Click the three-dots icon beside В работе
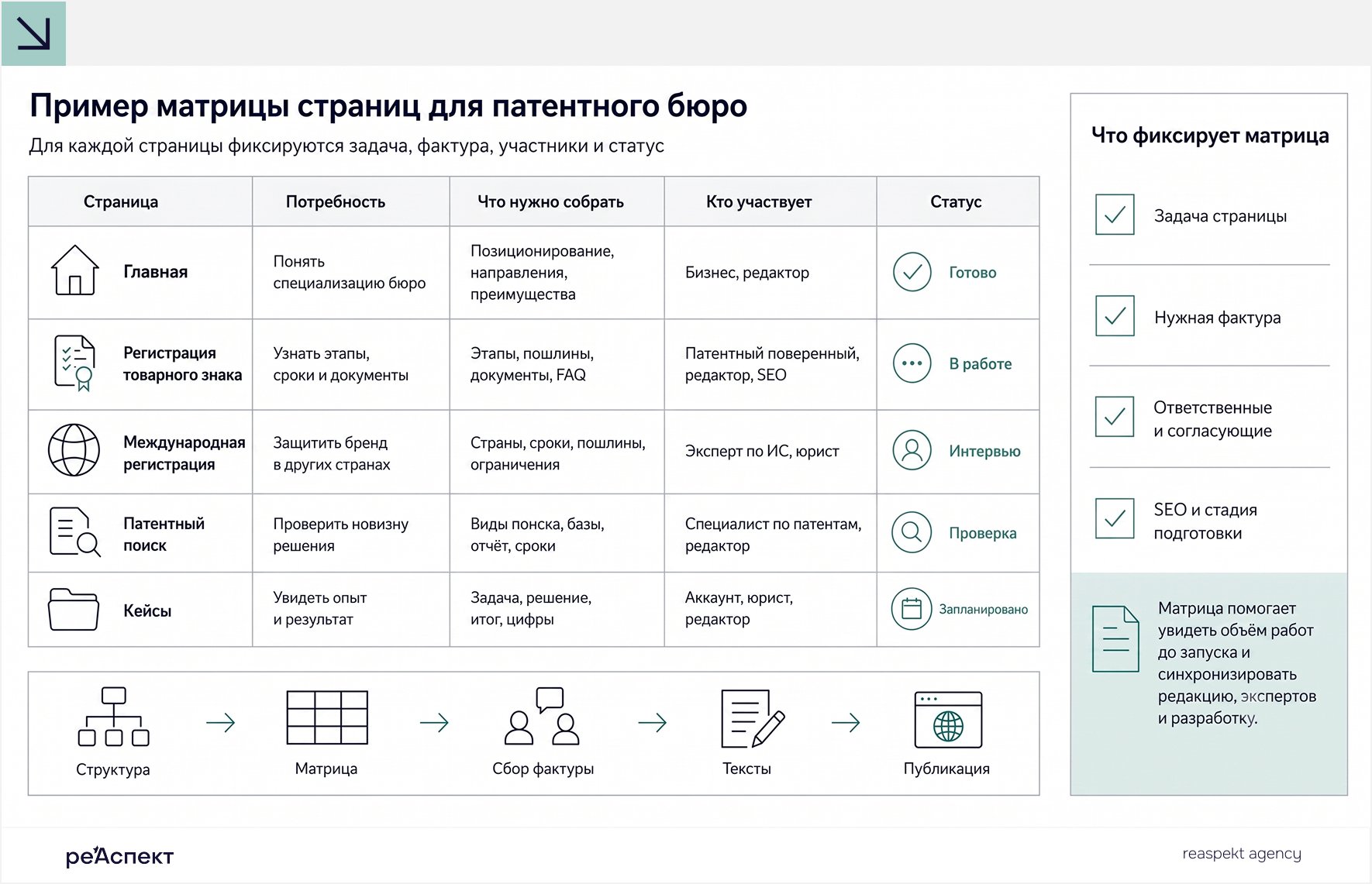Screen dimensions: 1372x884 coord(912,363)
